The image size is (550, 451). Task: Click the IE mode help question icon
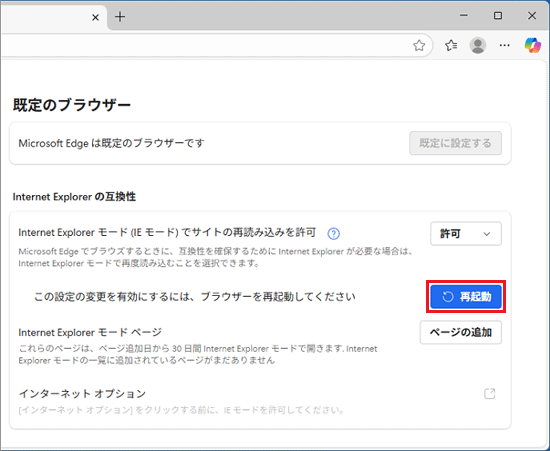coord(333,234)
